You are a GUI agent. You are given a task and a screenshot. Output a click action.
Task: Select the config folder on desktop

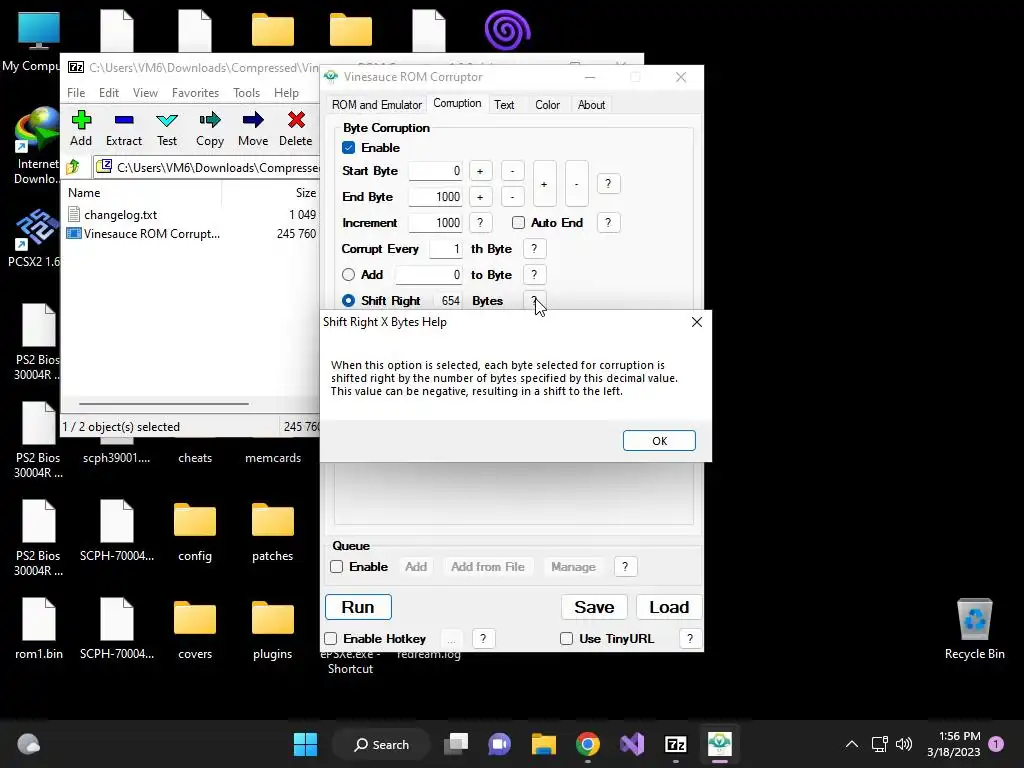tap(195, 532)
